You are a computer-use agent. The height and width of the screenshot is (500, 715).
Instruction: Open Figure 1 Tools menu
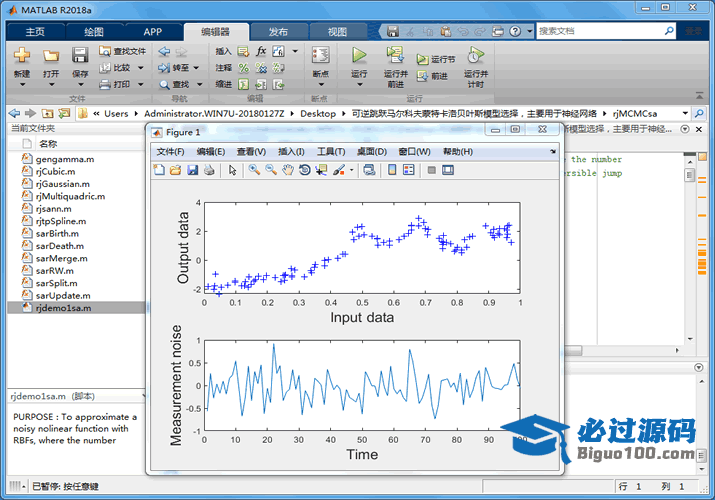331,152
